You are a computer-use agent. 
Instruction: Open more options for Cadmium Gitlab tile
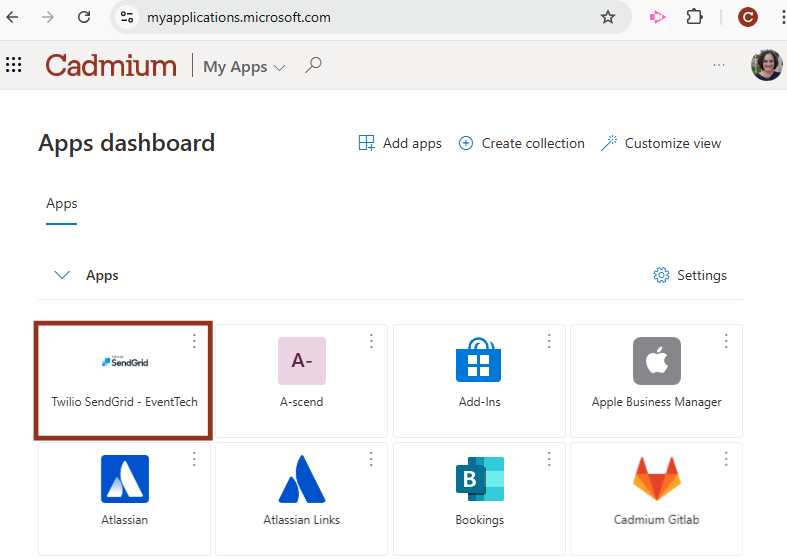pos(726,459)
